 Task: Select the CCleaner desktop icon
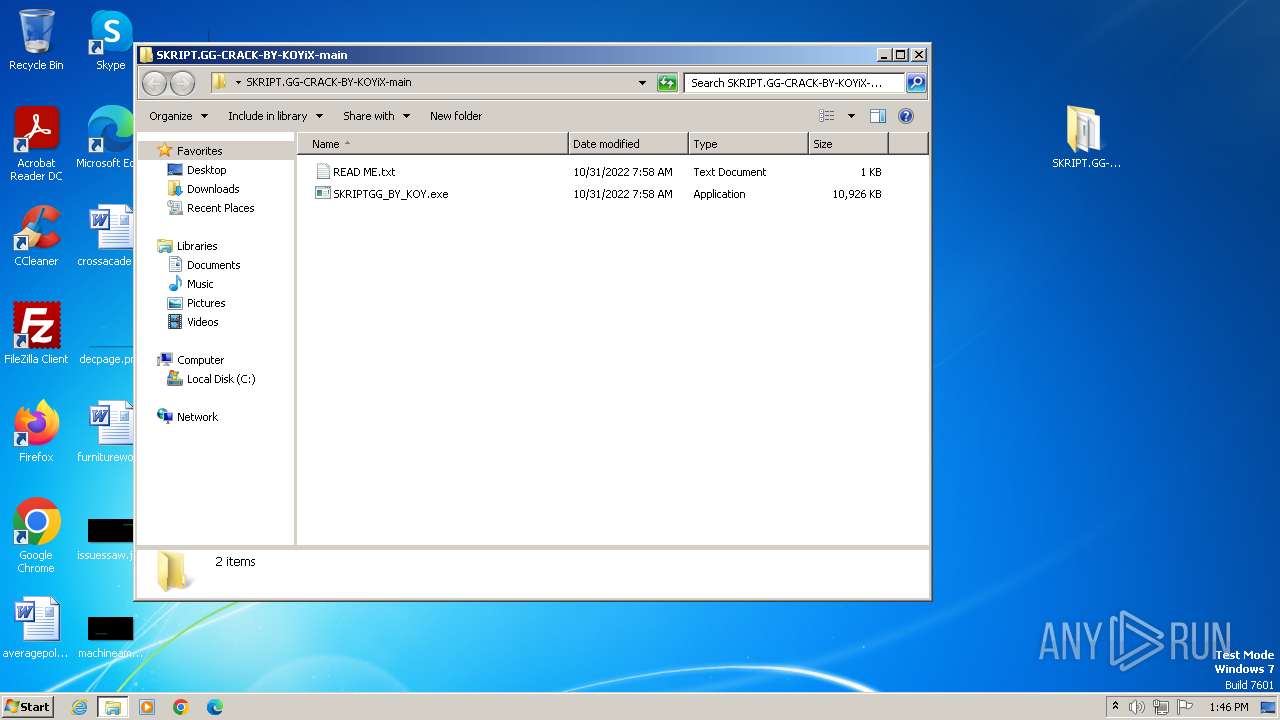tap(36, 236)
